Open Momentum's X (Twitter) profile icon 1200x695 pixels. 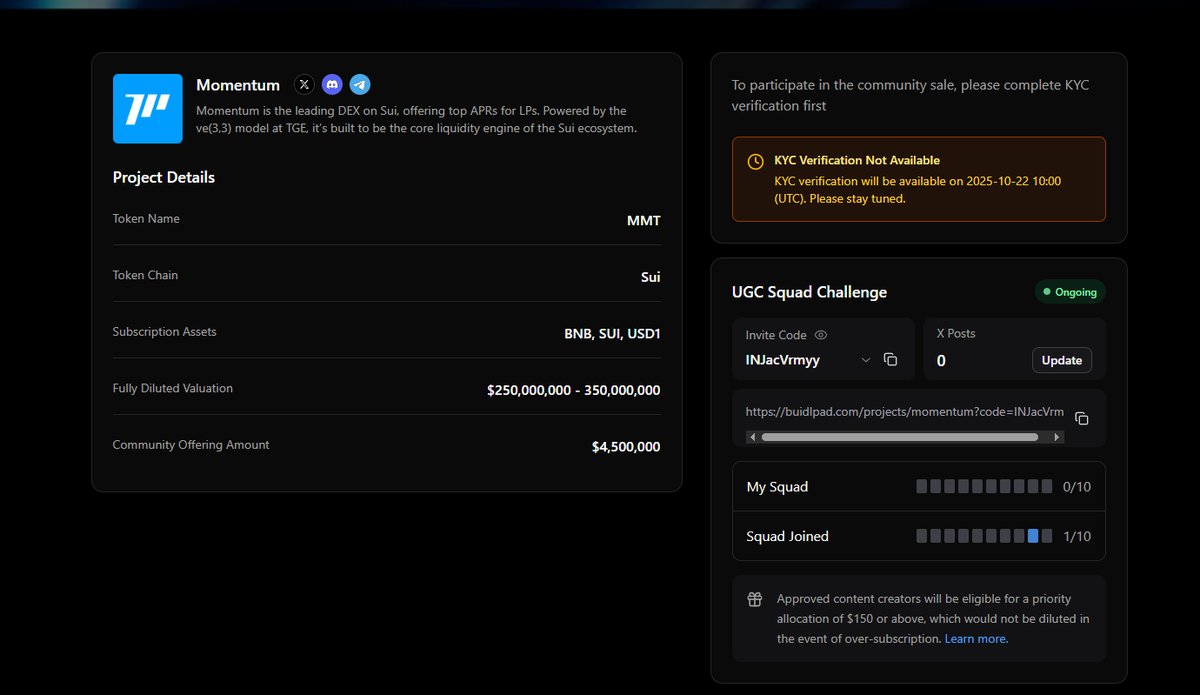click(x=304, y=85)
